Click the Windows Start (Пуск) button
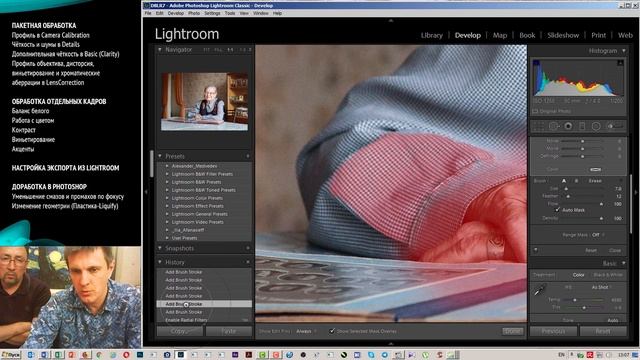The height and width of the screenshot is (360, 640). click(x=11, y=355)
